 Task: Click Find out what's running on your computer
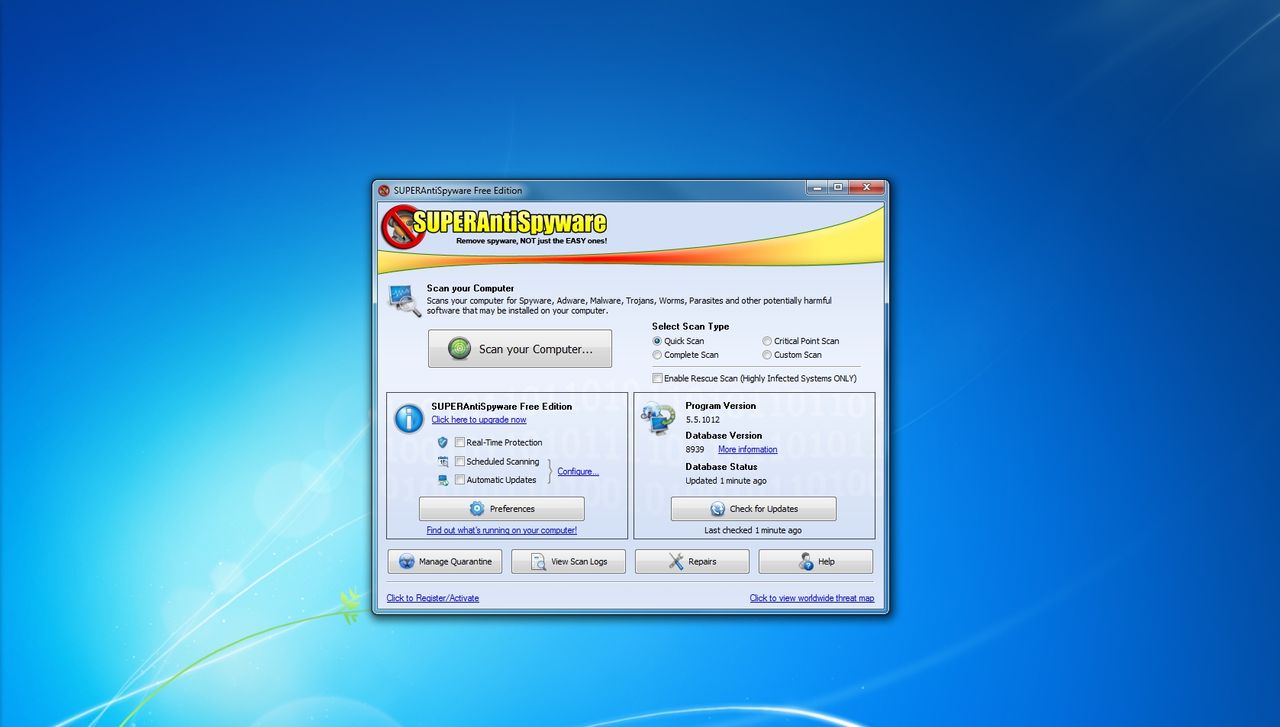(502, 530)
